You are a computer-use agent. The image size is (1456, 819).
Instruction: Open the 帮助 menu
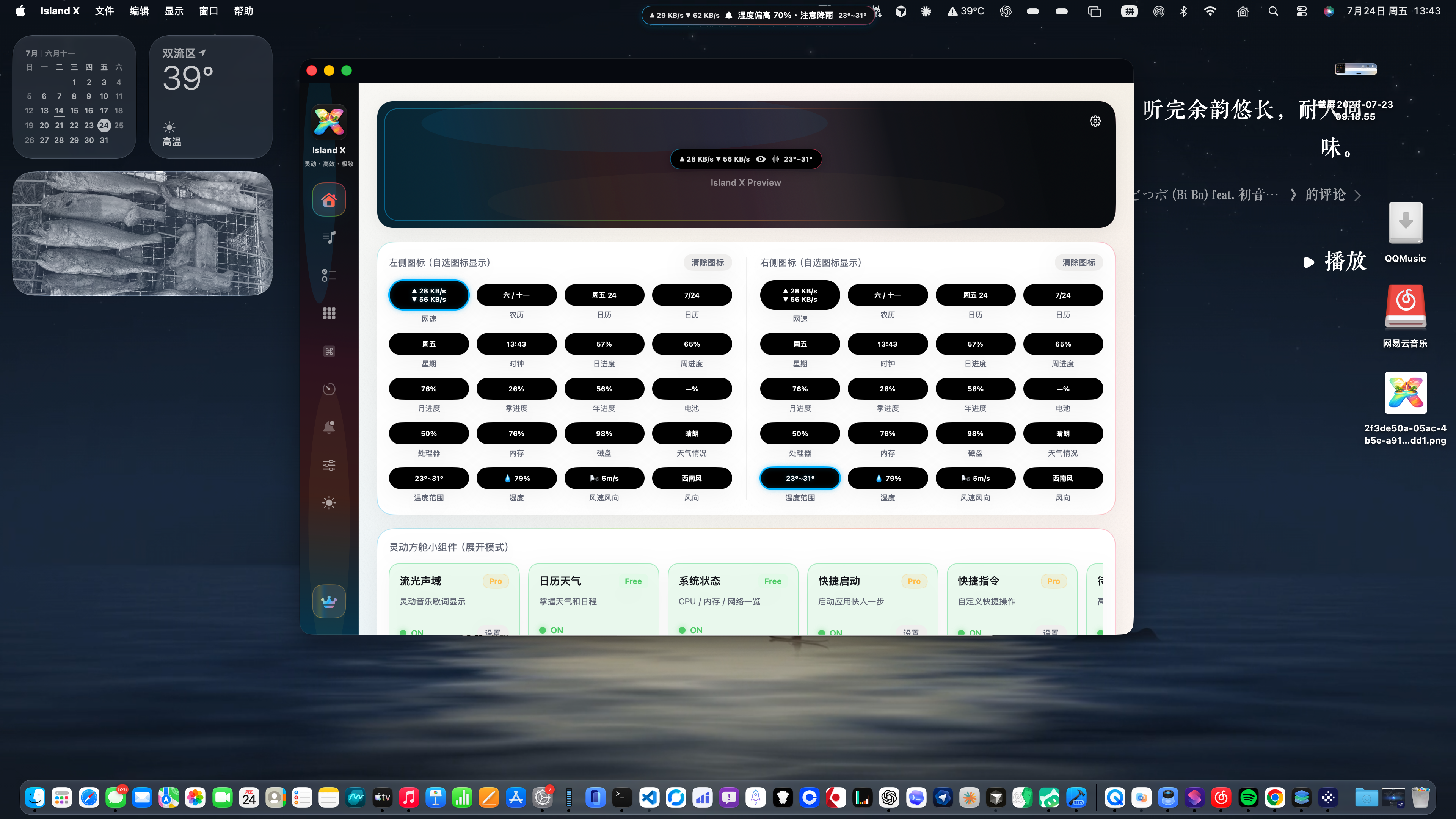coord(243,11)
